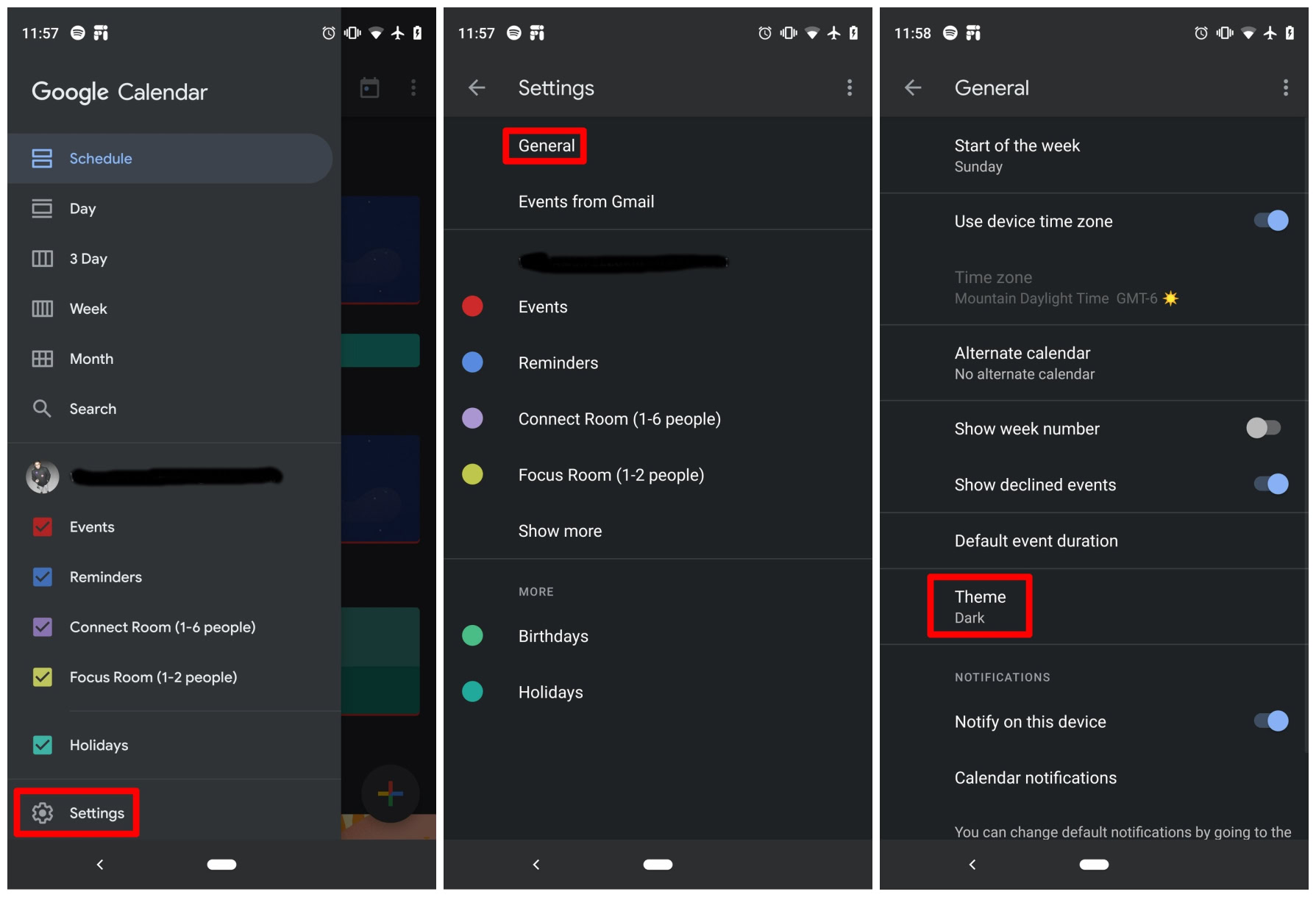Open the Theme Dark selector

click(980, 606)
